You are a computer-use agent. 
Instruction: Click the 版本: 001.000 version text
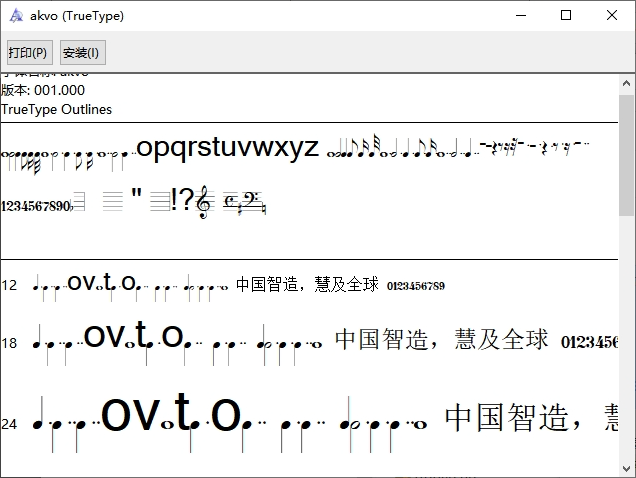tap(43, 90)
